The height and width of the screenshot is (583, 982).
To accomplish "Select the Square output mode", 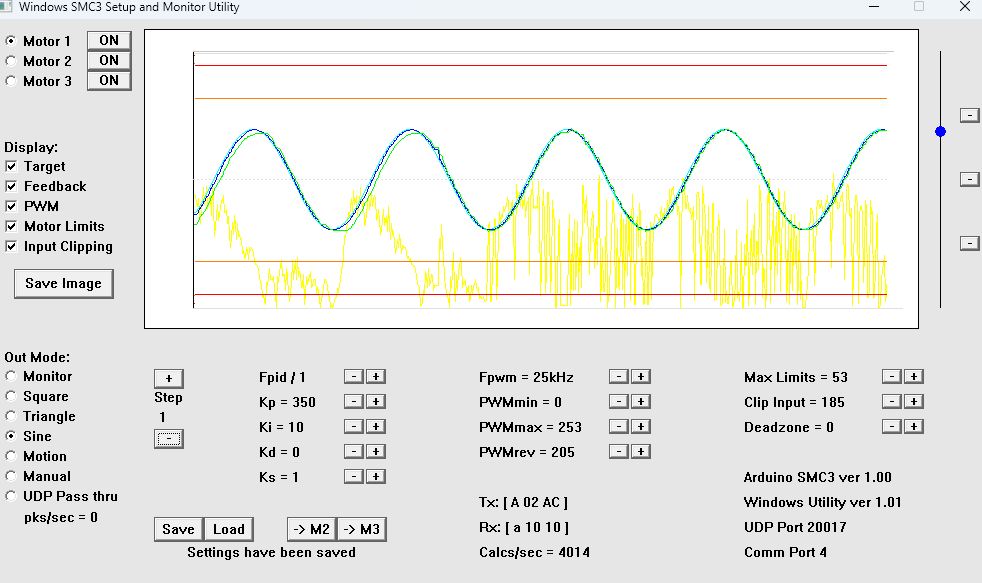I will [11, 396].
